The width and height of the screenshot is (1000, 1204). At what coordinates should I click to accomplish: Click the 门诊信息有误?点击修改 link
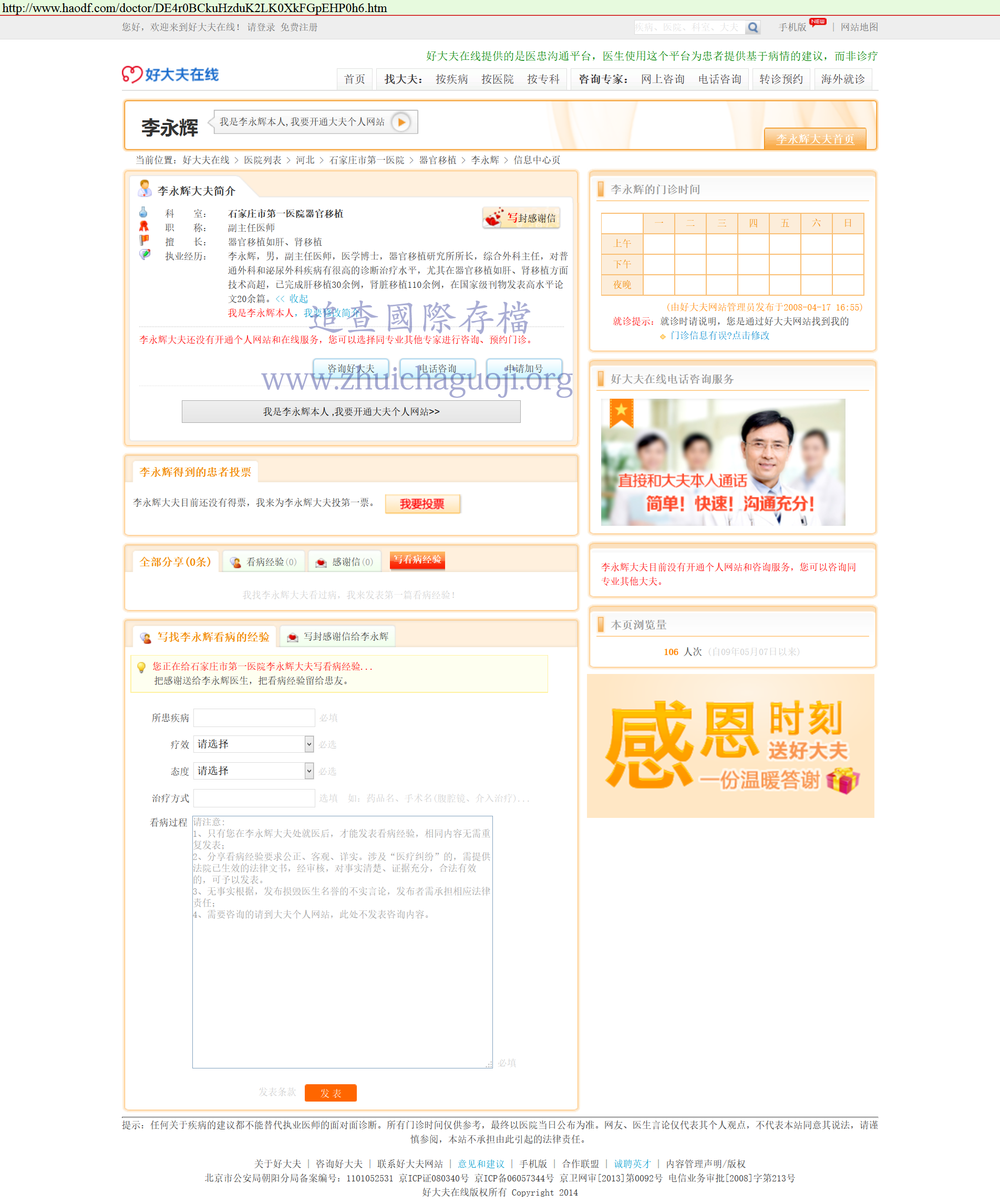[x=719, y=335]
